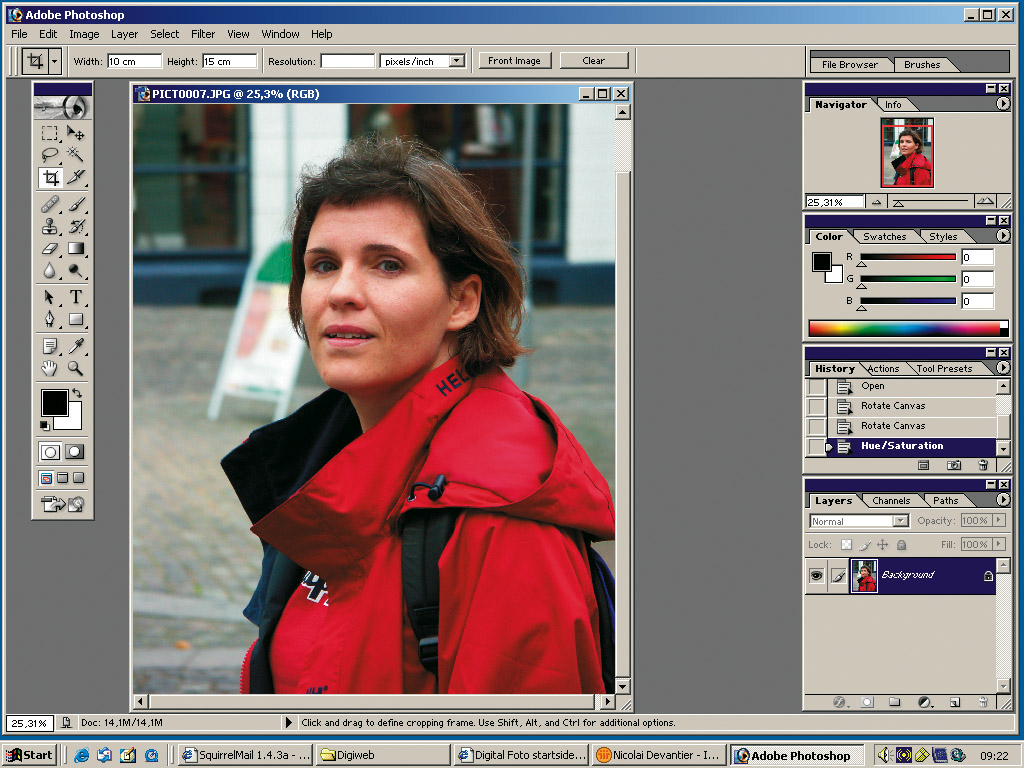
Task: Select the Eyedropper tool
Action: pyautogui.click(x=76, y=346)
